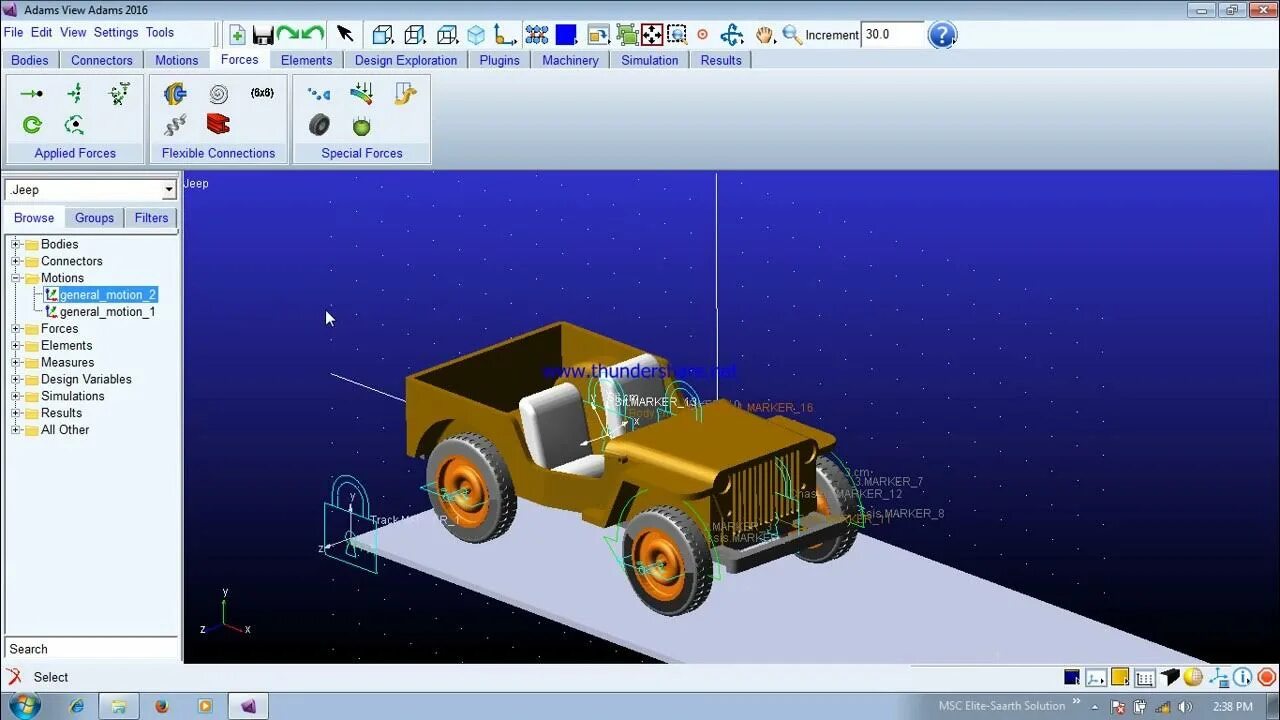Toggle shaded rendering sphere icon
This screenshot has height=720, width=1280.
tap(1193, 677)
